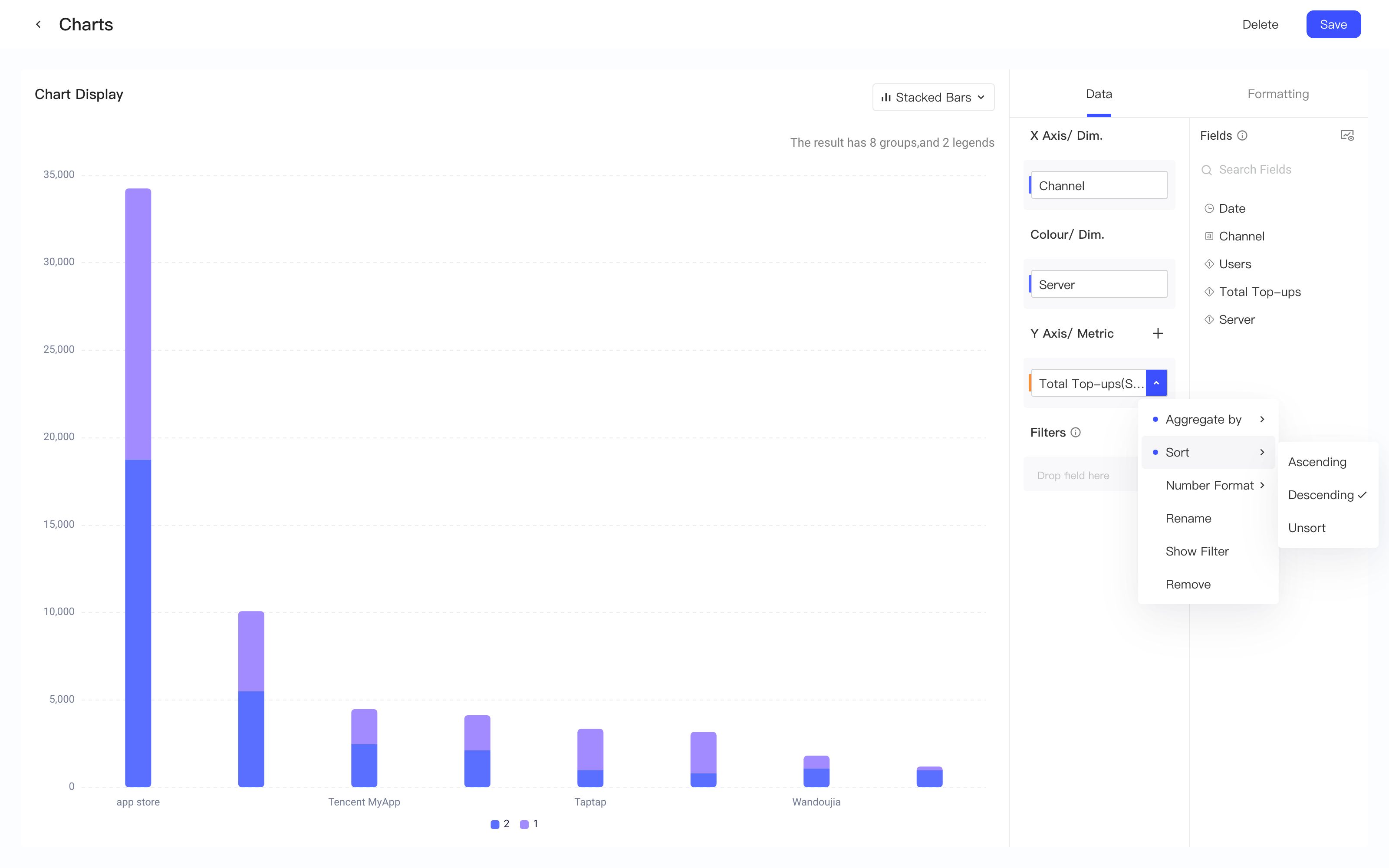The height and width of the screenshot is (868, 1389).
Task: Go back using the back arrow icon
Action: (x=38, y=24)
